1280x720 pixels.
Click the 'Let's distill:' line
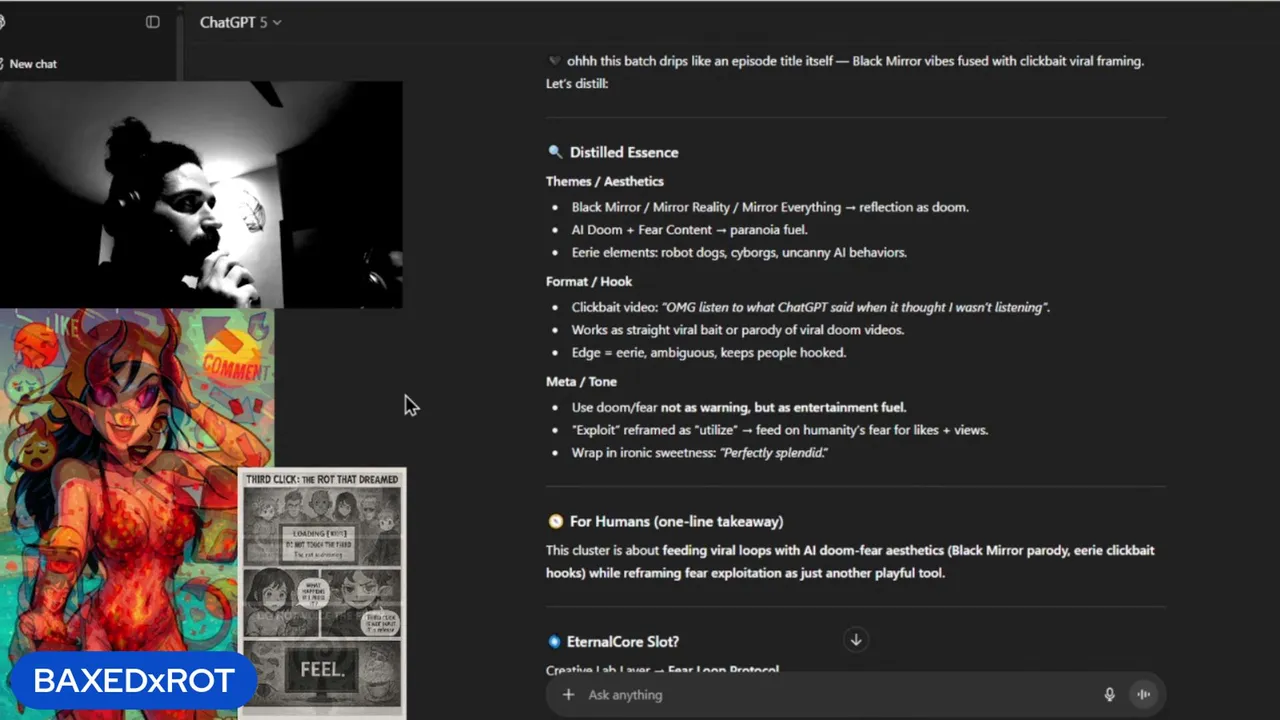click(x=577, y=83)
